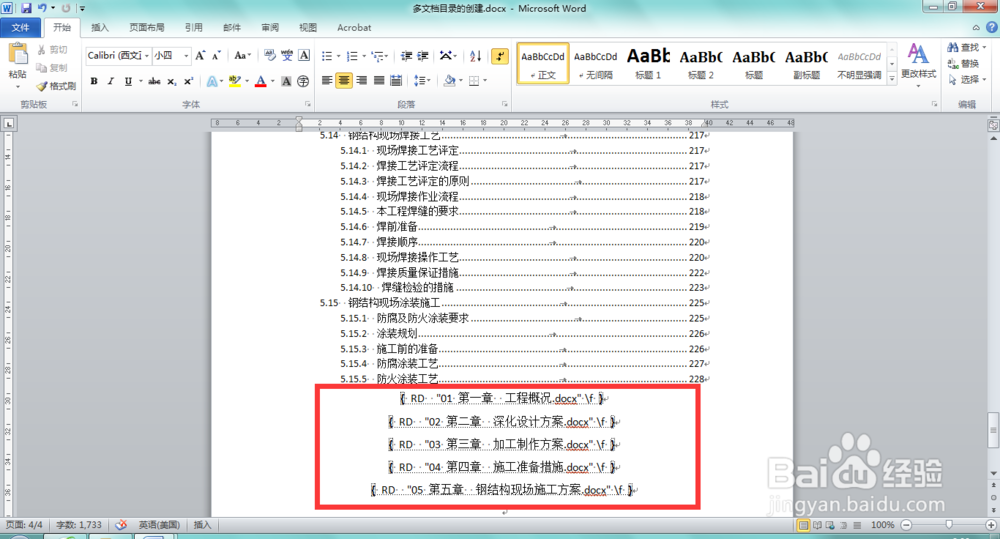The image size is (1000, 539).
Task: Click the character shading icon
Action: [x=286, y=81]
